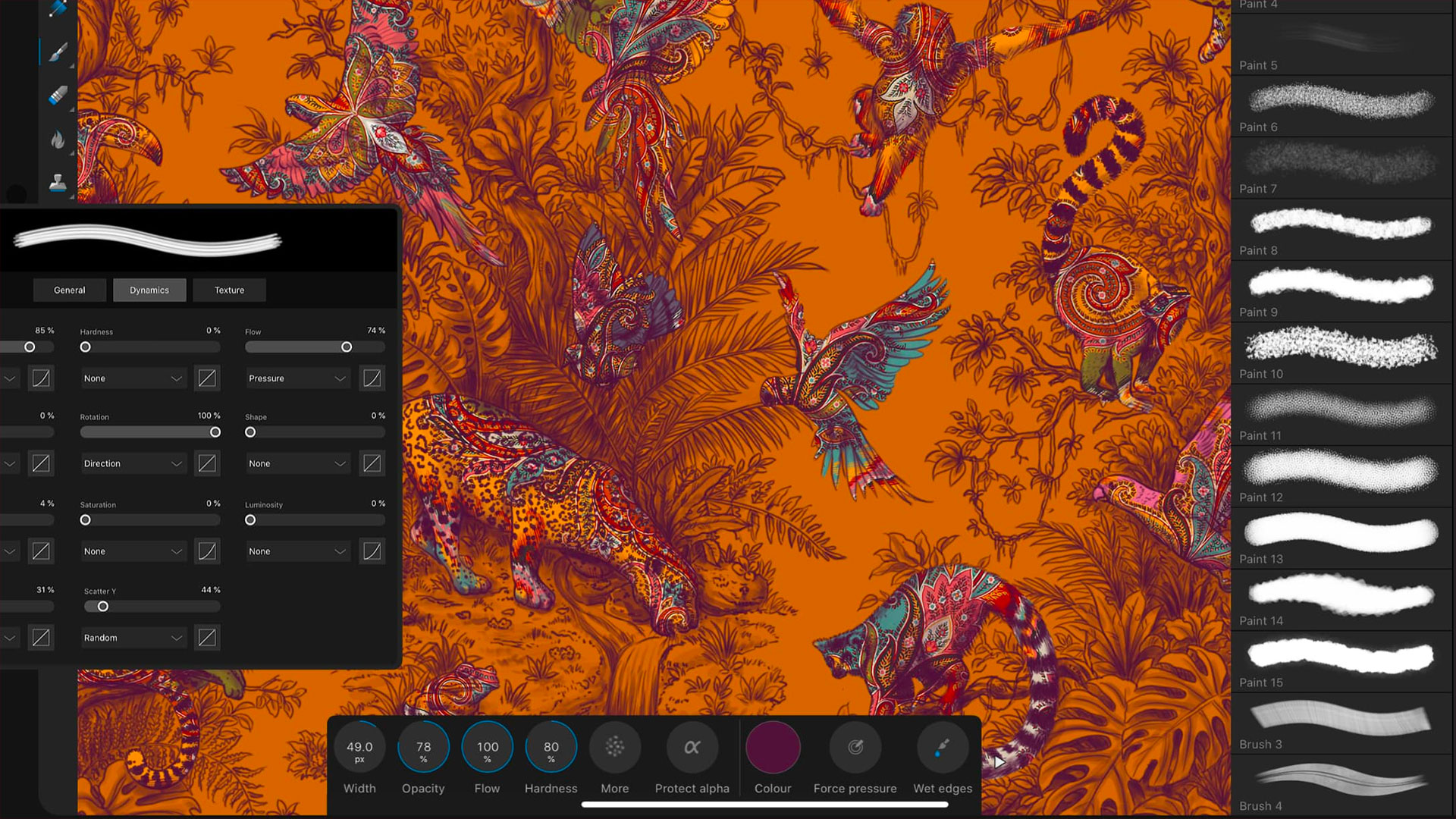
Task: Toggle Protect alpha option
Action: point(692,747)
